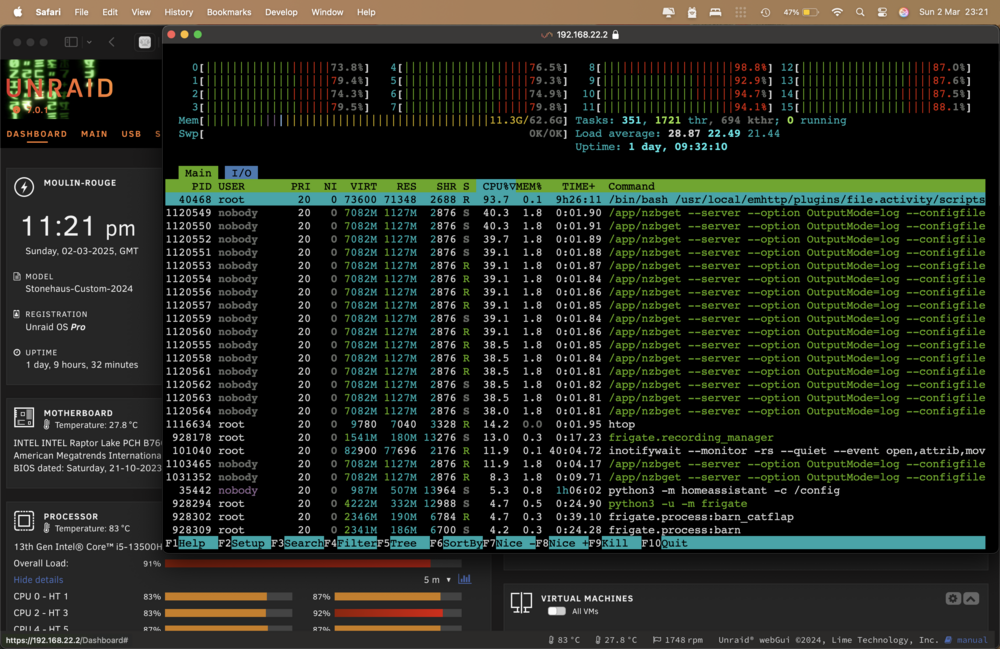Open Time Machine menu bar icon

click(765, 12)
